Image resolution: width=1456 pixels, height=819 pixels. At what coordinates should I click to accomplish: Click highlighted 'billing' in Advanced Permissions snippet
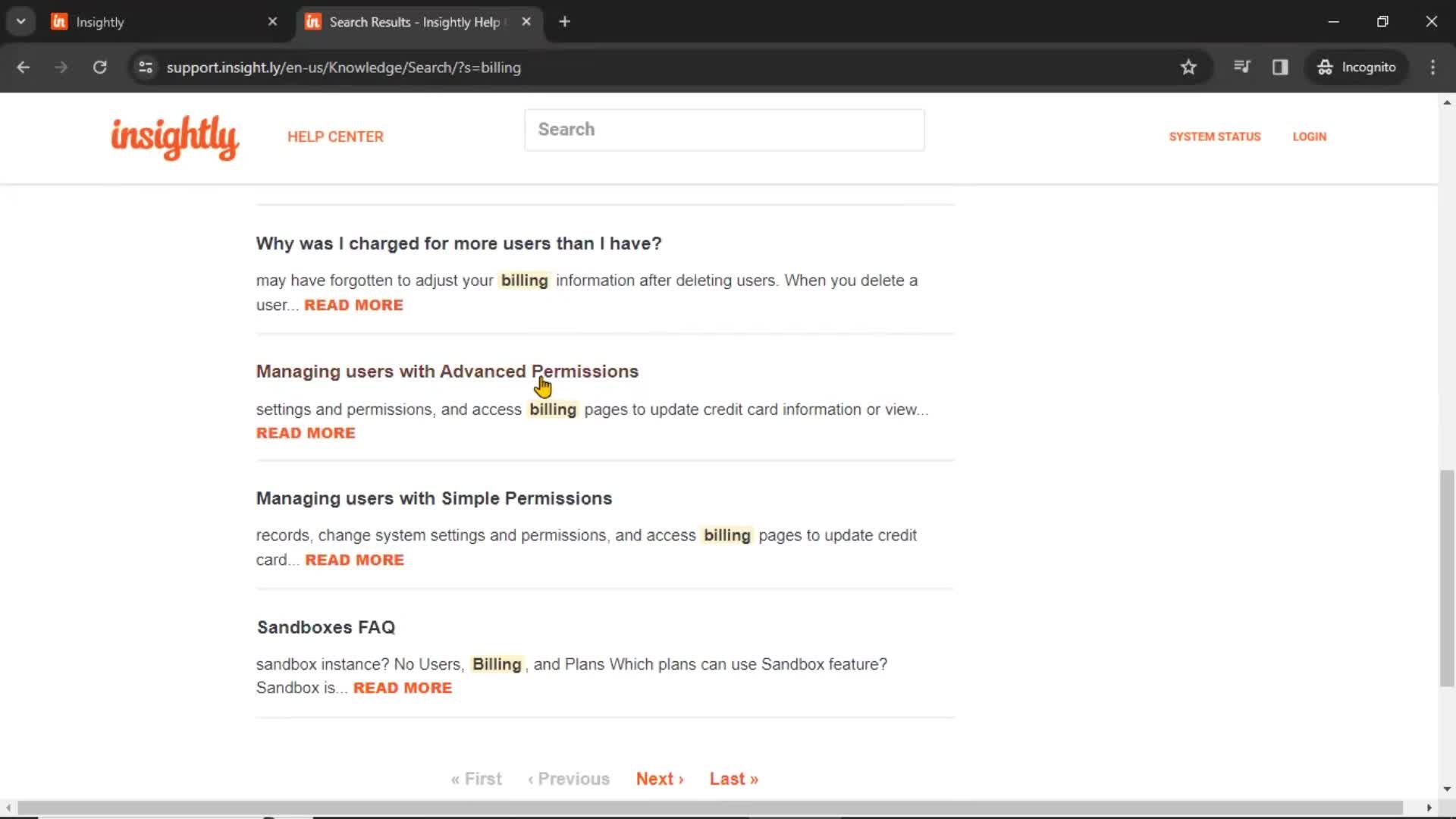(553, 409)
